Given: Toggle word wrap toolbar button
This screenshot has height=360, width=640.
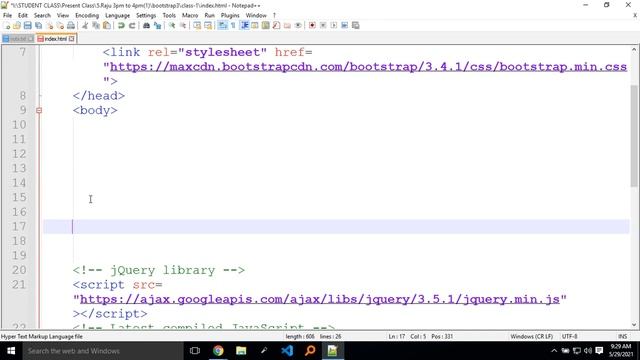Looking at the screenshot, I should (x=222, y=25).
